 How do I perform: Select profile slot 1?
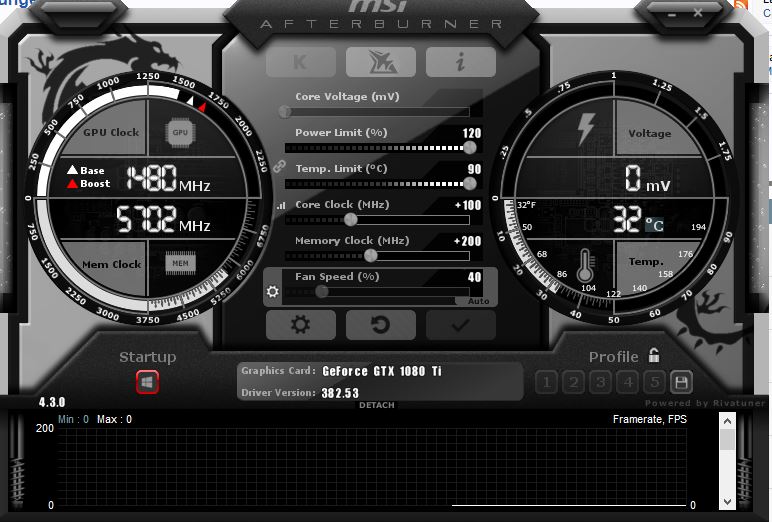tap(547, 382)
